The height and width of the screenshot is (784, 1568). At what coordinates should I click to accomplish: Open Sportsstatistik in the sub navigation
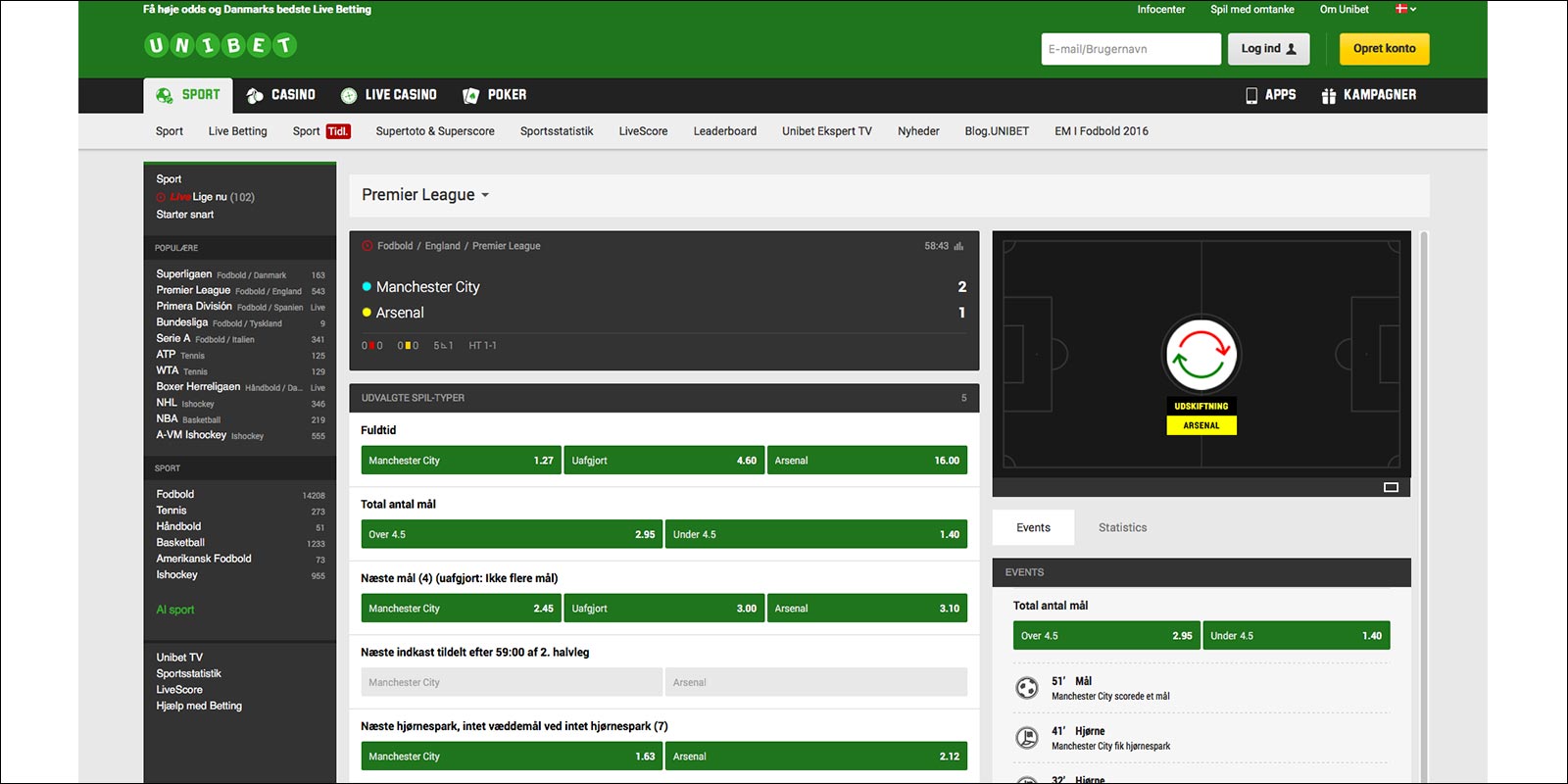[557, 131]
